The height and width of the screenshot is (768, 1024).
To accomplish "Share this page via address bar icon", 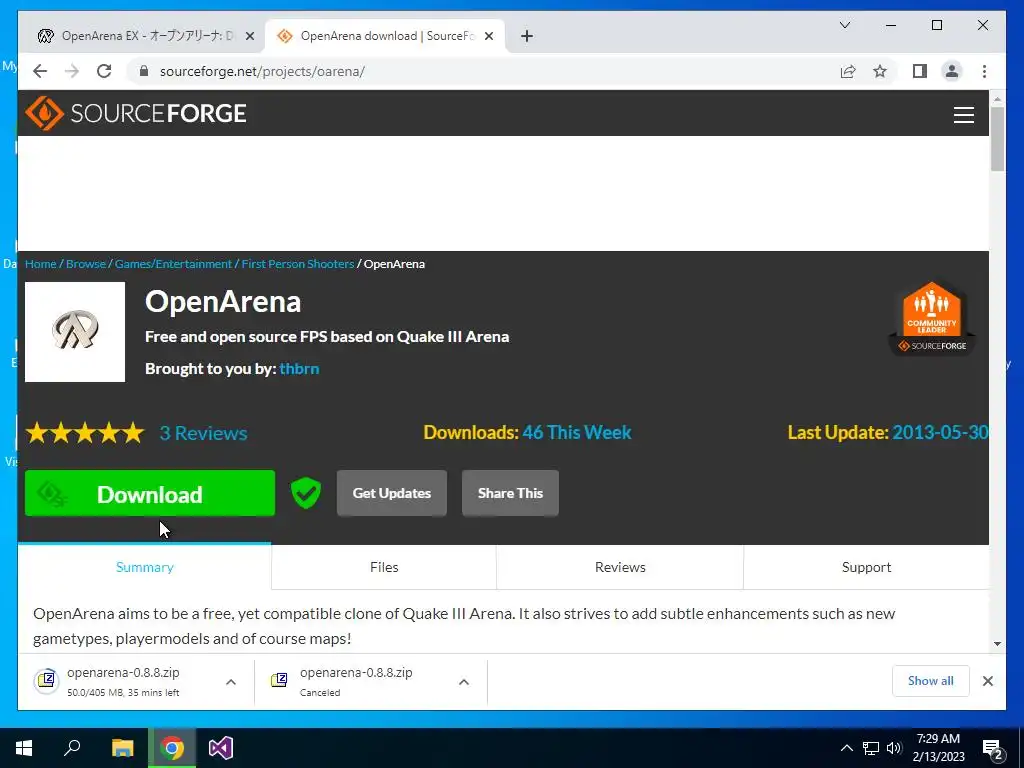I will coord(848,71).
